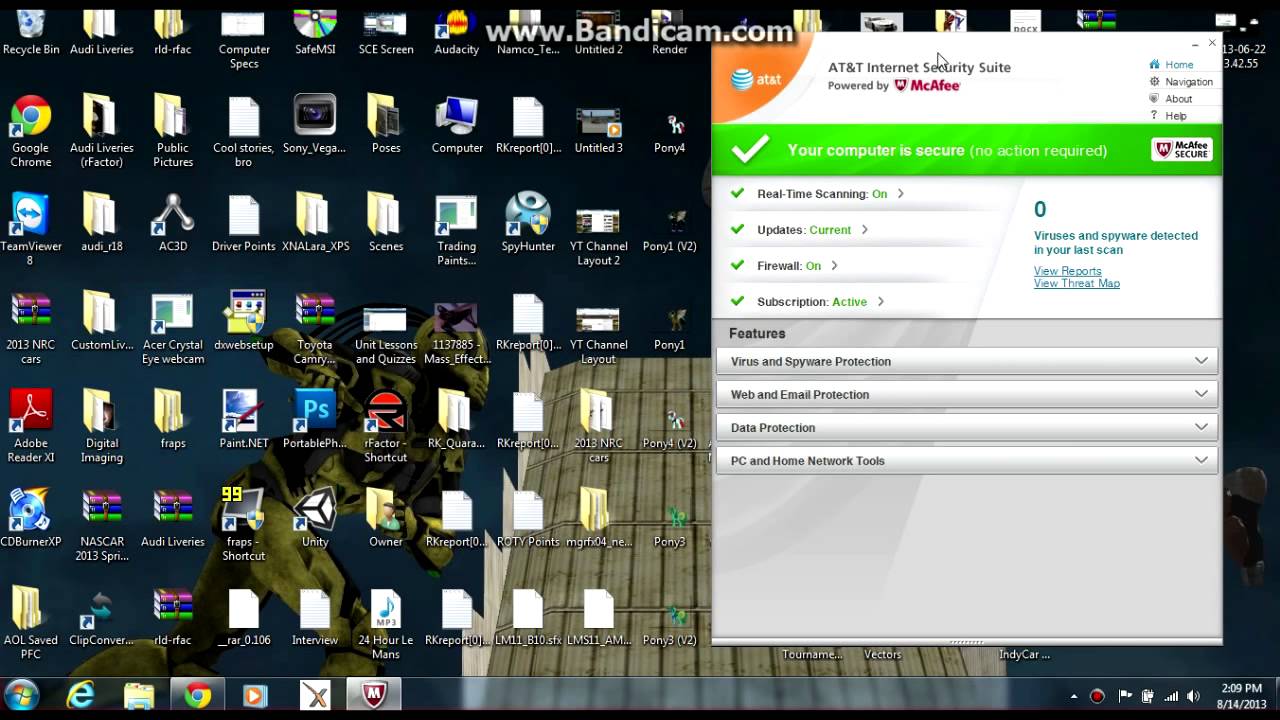Screen dimensions: 1280x720
Task: Expand Real-Time Scanning details arrow
Action: [x=900, y=194]
